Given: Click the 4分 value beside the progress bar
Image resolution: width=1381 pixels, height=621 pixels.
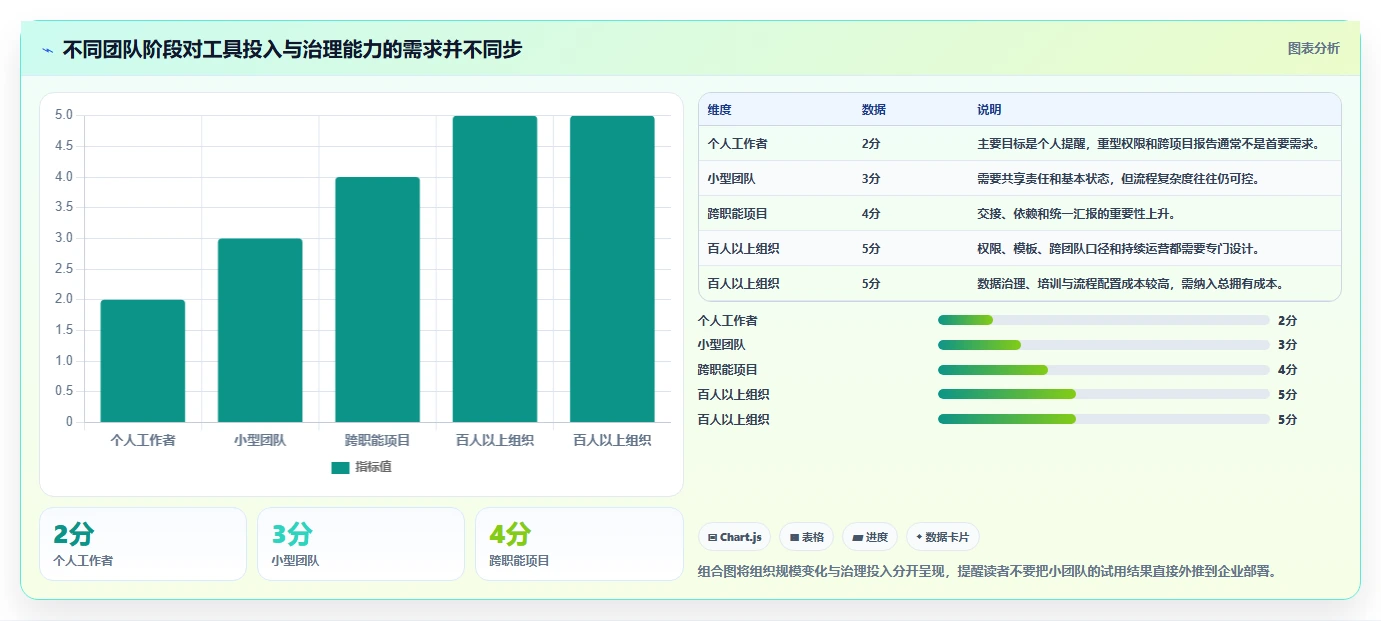Looking at the screenshot, I should [1287, 370].
